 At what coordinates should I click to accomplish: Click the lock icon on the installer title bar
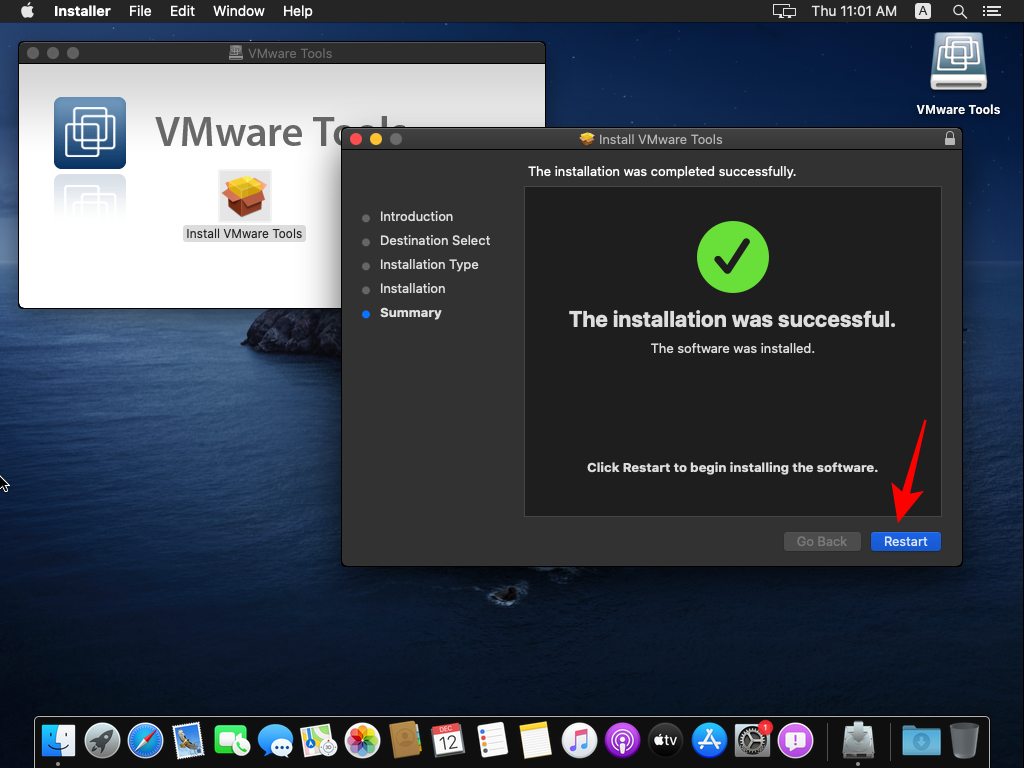click(949, 139)
